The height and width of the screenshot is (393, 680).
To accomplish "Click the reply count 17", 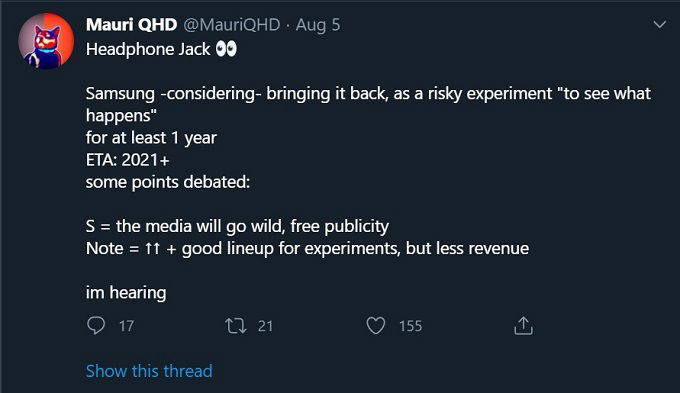I will pyautogui.click(x=126, y=326).
